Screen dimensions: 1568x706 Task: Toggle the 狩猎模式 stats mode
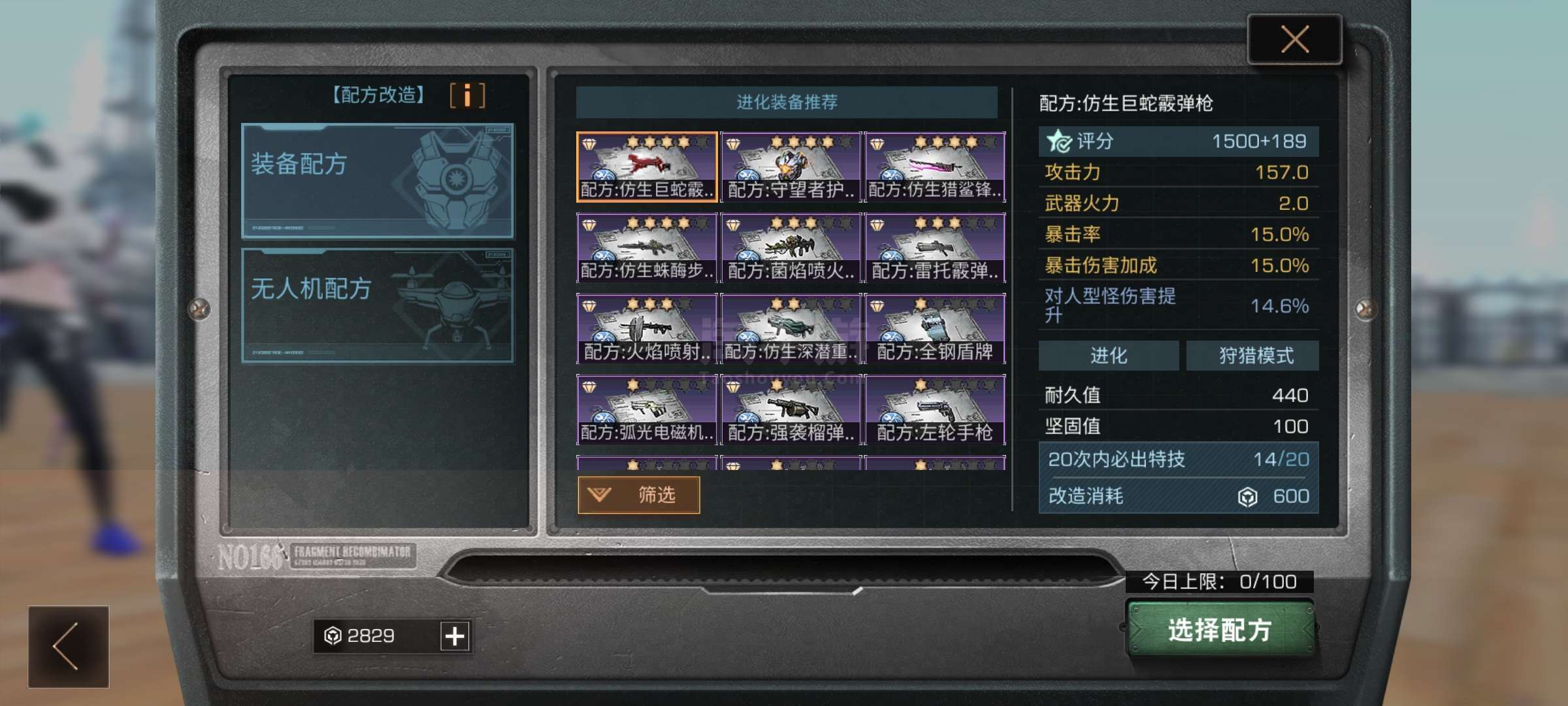pos(1252,356)
